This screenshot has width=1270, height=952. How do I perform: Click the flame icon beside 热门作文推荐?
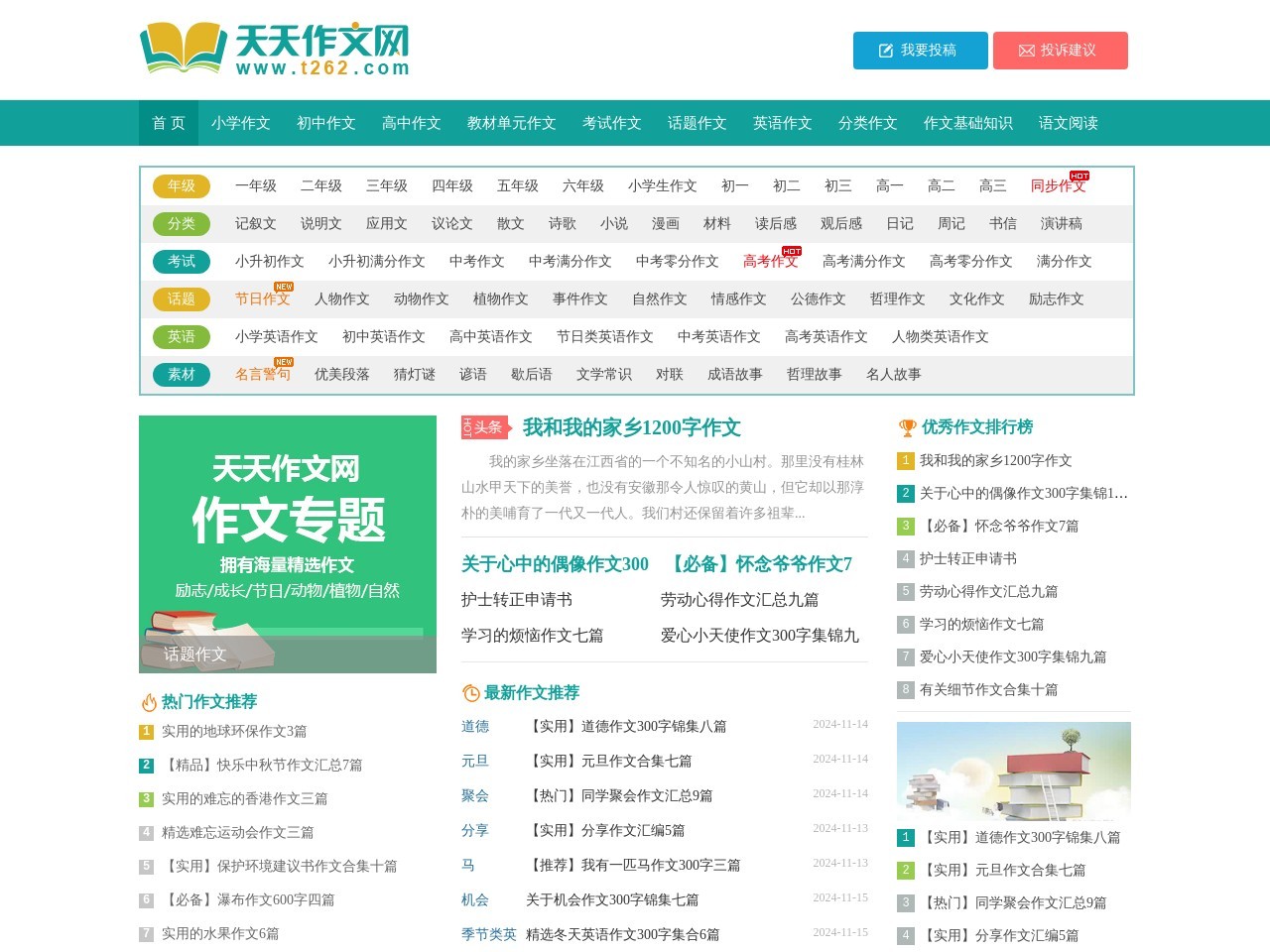(147, 701)
